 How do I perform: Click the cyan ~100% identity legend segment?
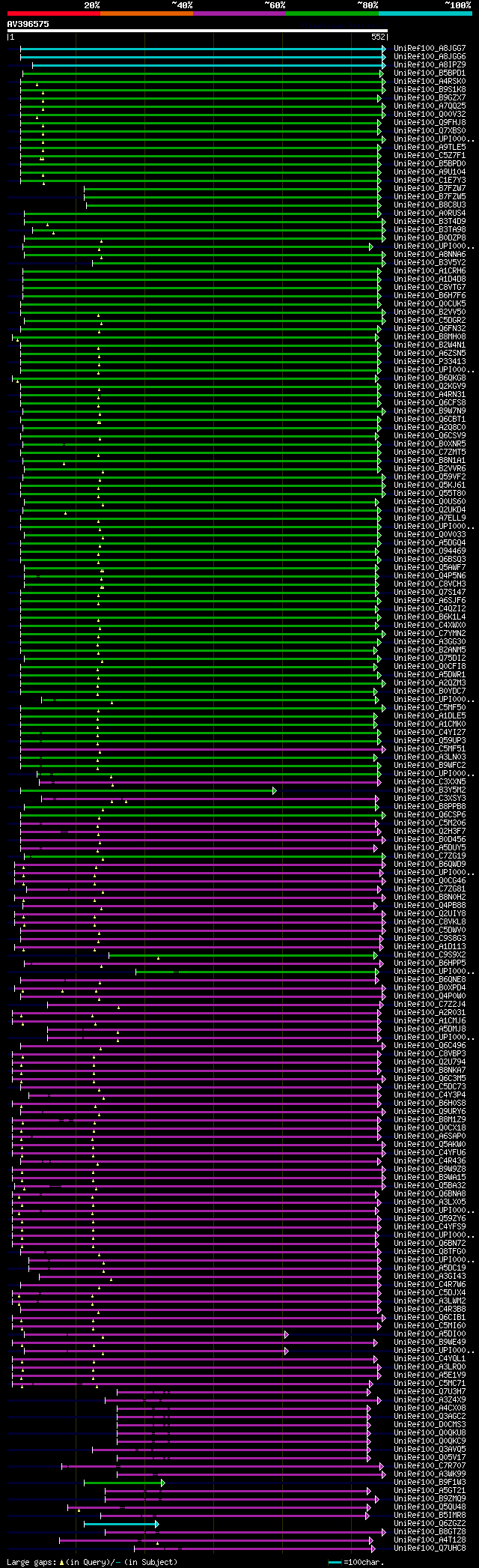(x=425, y=13)
